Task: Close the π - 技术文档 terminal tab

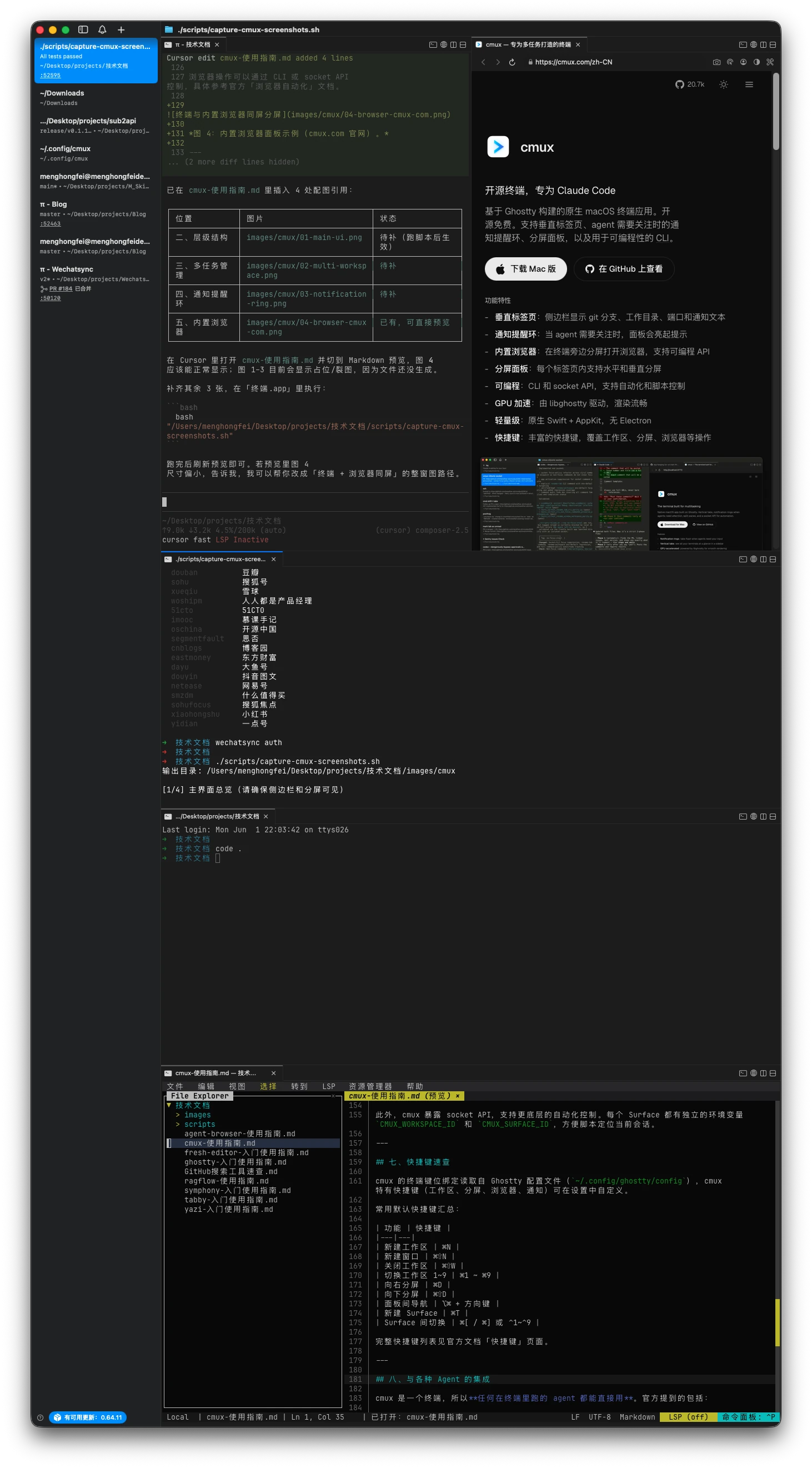Action: (217, 44)
